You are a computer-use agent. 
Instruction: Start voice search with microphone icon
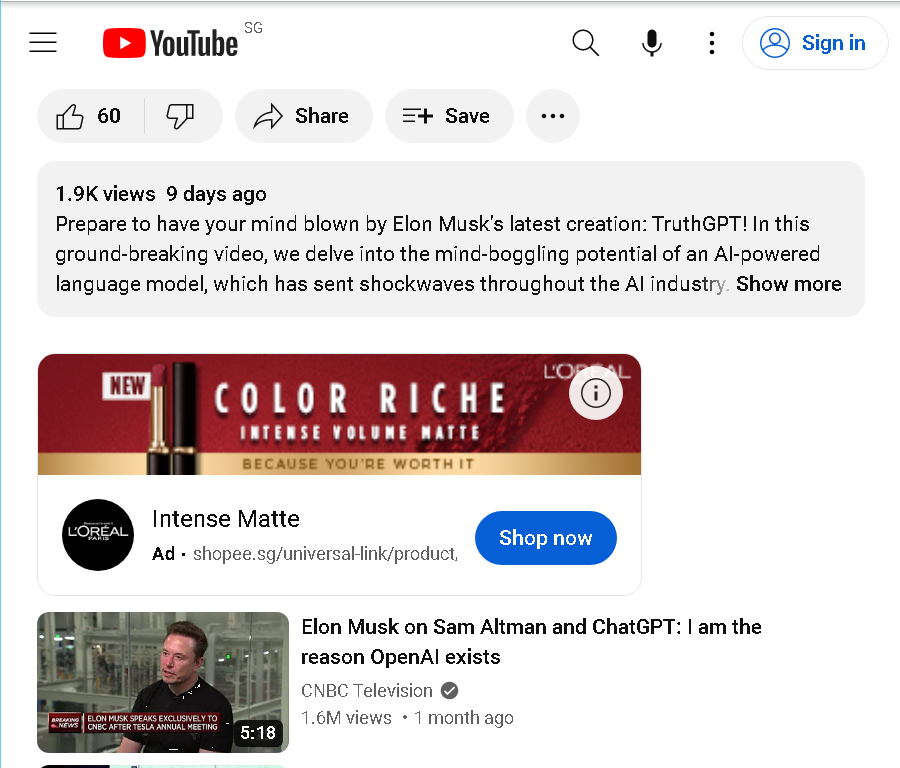pos(651,43)
